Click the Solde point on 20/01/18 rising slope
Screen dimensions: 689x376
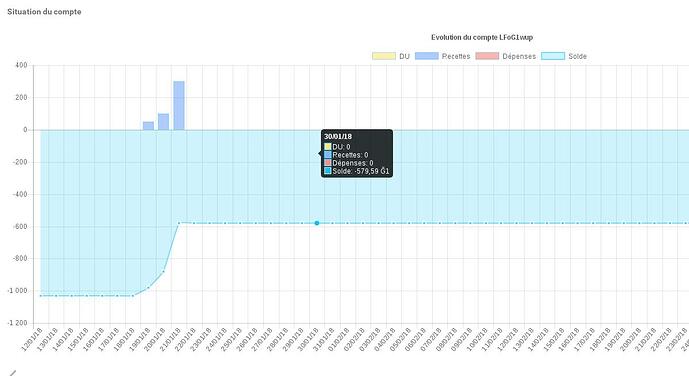pyautogui.click(x=163, y=271)
